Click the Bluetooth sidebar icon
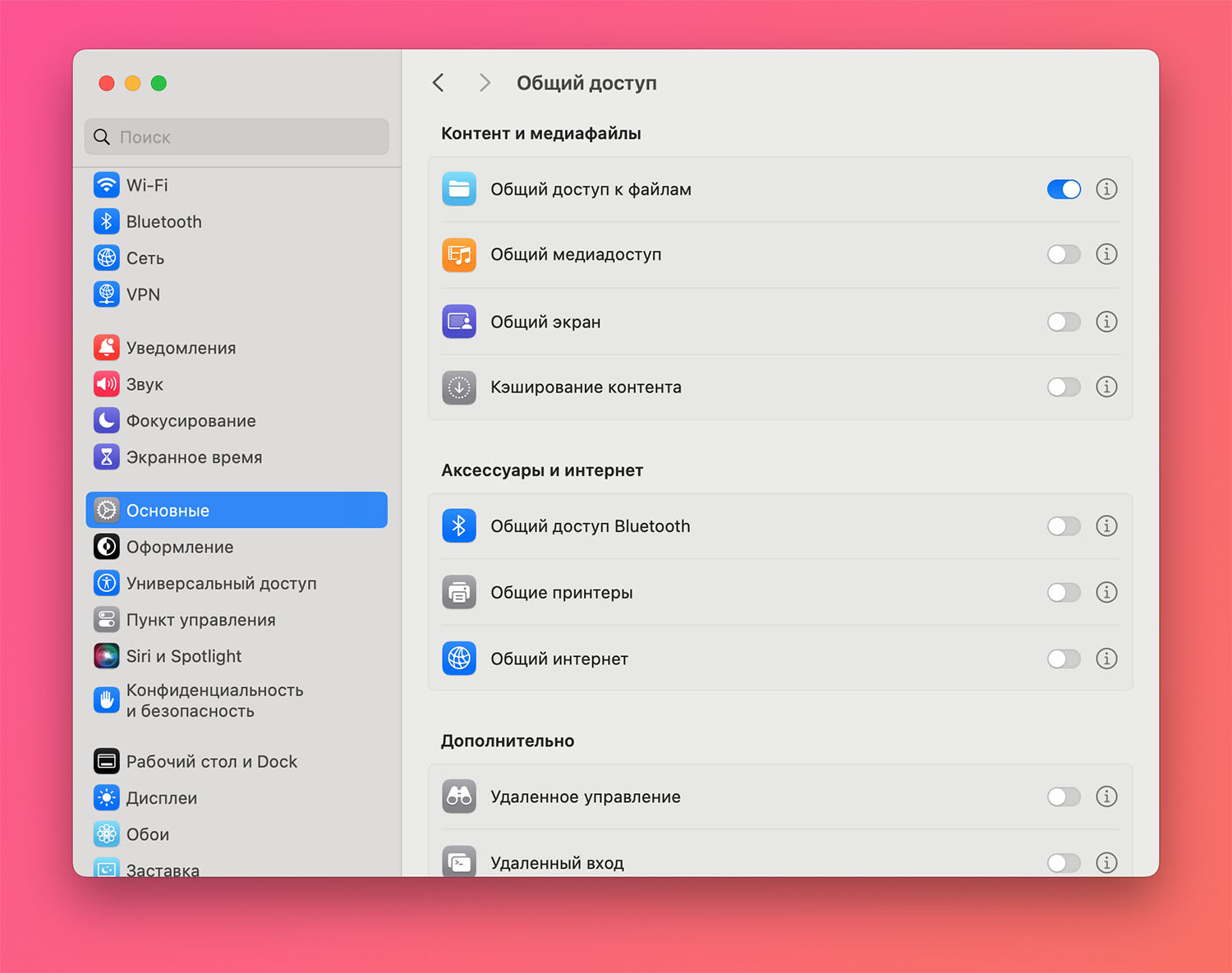Image resolution: width=1232 pixels, height=973 pixels. (x=107, y=222)
